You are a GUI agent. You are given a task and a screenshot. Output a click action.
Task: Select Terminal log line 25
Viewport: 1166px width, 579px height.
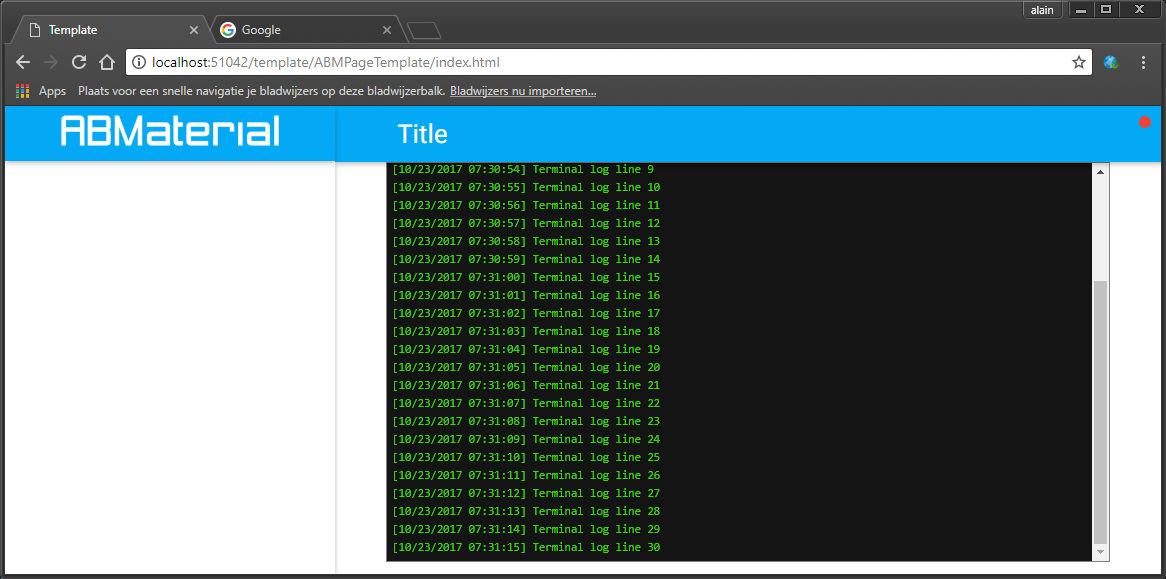[x=526, y=457]
